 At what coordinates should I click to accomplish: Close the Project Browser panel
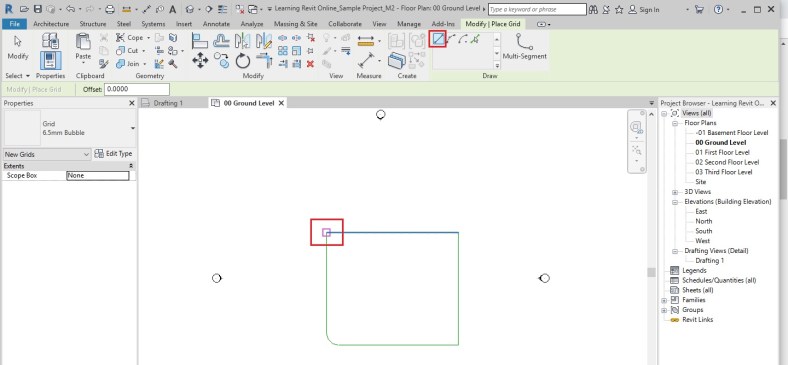(x=773, y=103)
